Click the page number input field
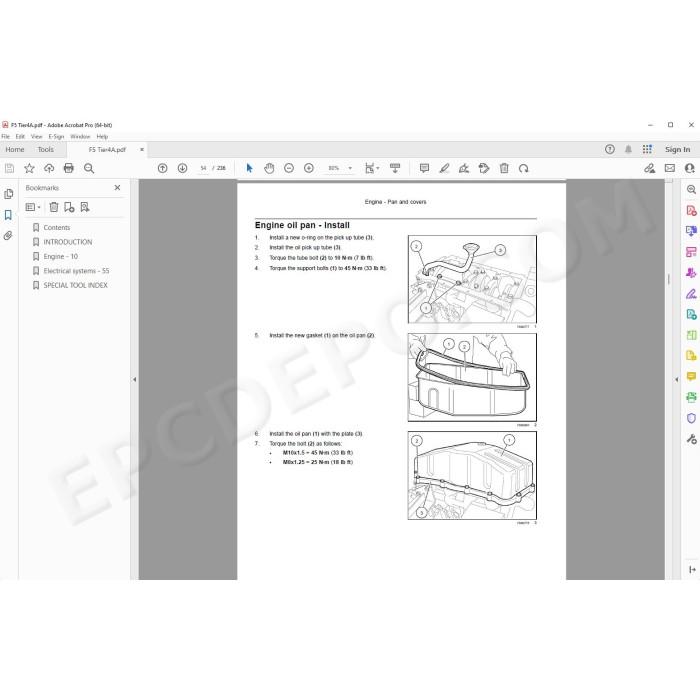Viewport: 700px width, 700px height. pos(204,168)
